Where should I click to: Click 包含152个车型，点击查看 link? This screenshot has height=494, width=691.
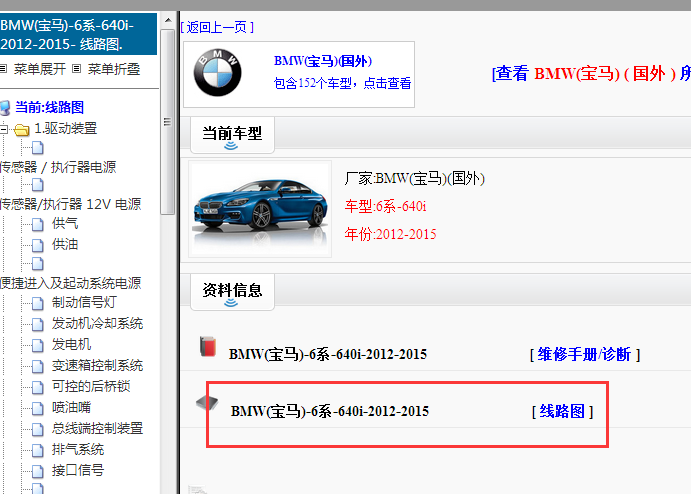point(342,83)
